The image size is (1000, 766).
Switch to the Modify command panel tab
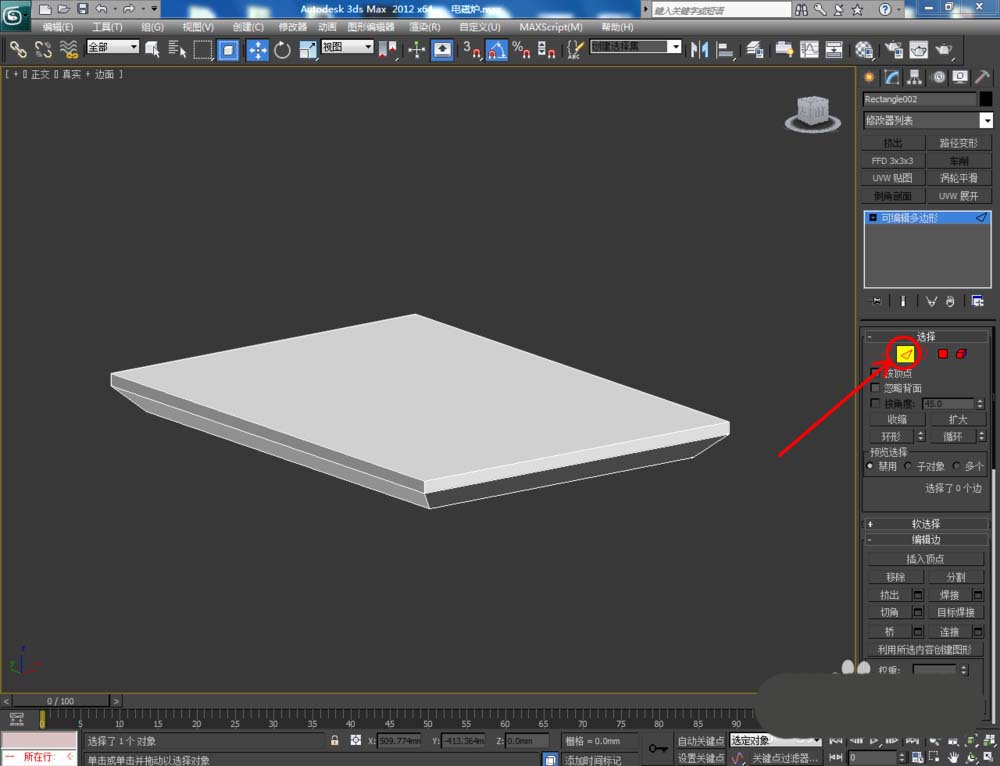pos(892,77)
